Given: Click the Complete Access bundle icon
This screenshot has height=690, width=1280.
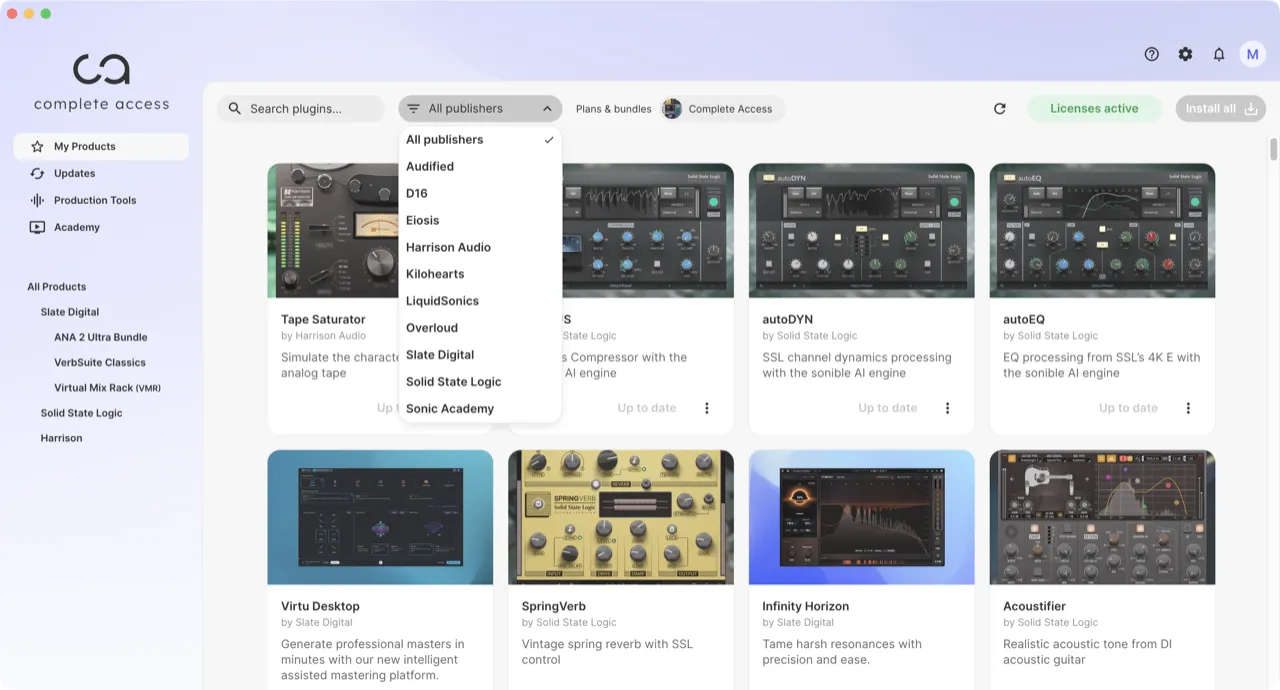Looking at the screenshot, I should pos(672,109).
